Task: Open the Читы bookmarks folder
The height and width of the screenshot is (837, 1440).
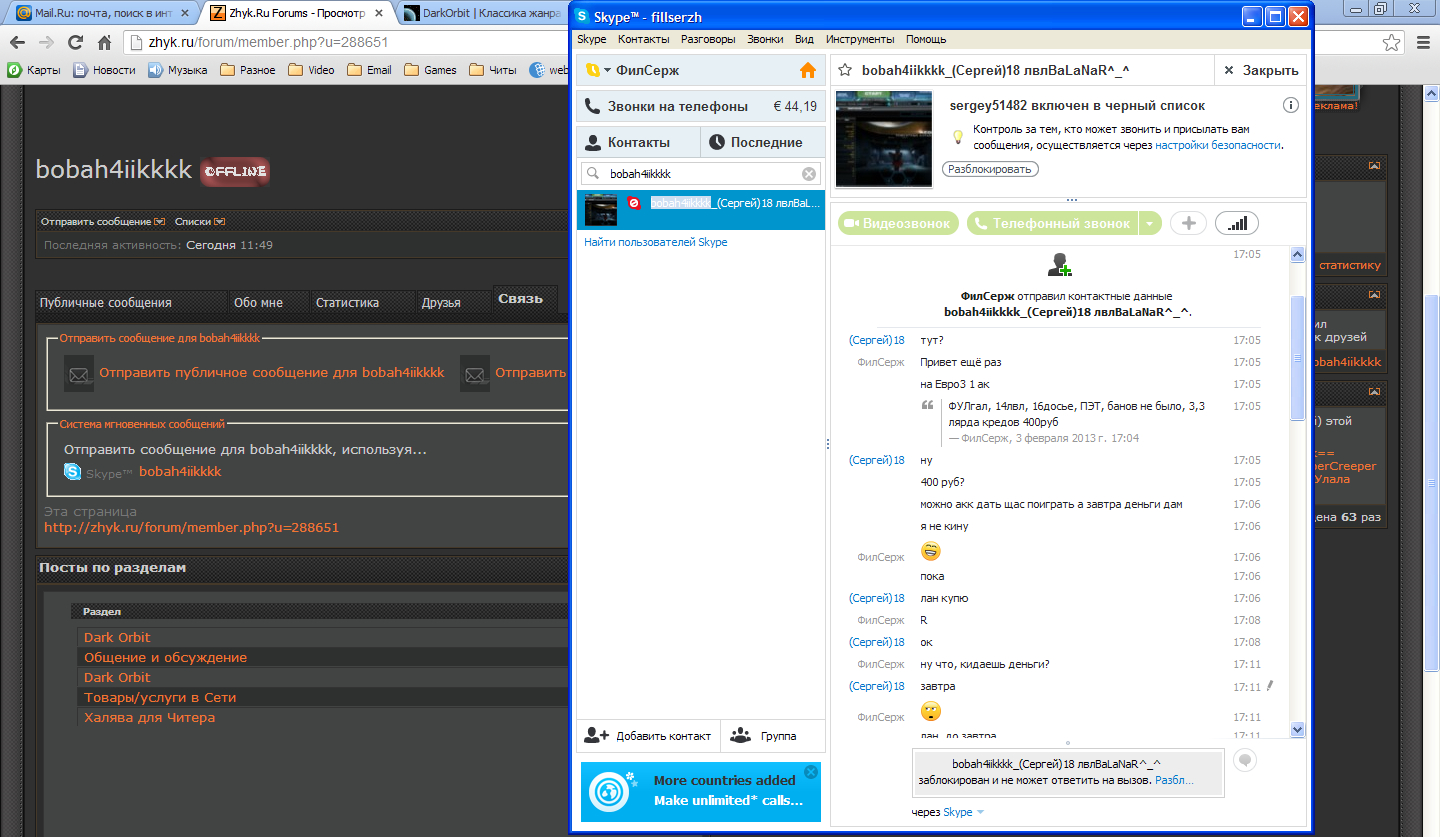Action: point(493,70)
